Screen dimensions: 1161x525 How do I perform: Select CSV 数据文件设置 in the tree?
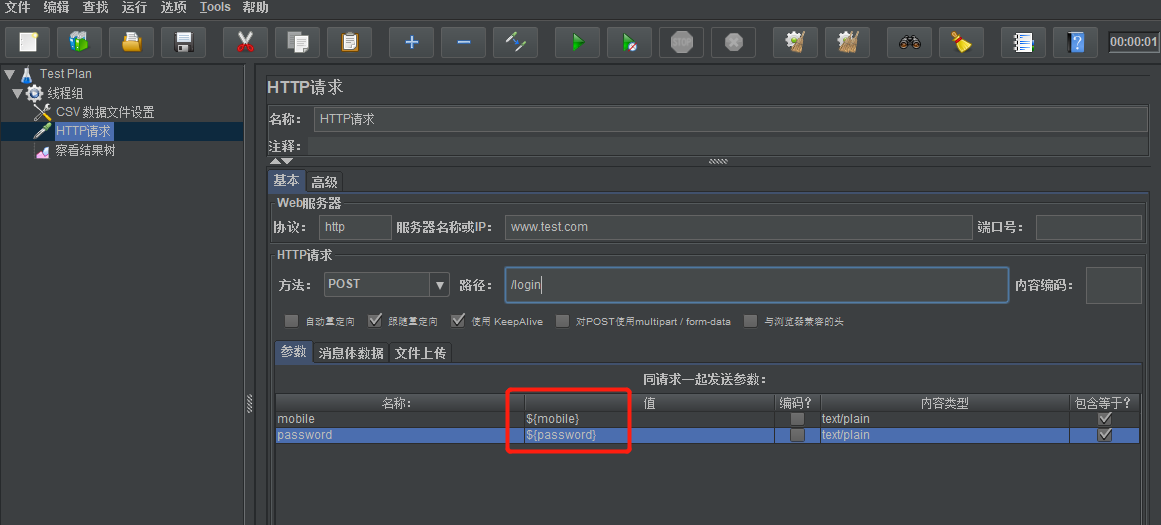[104, 112]
